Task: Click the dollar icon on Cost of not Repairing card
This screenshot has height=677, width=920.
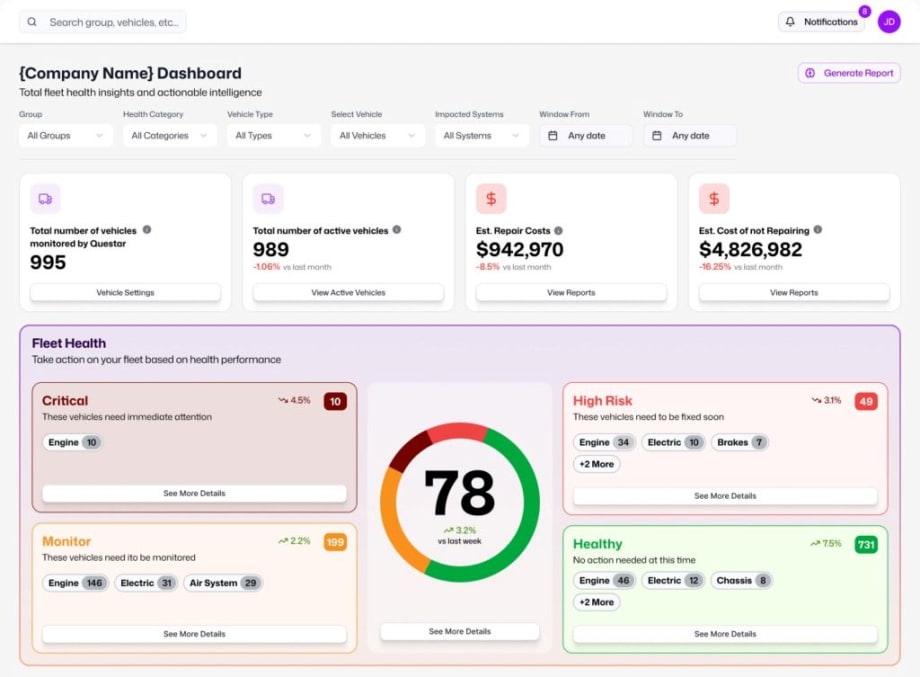Action: pyautogui.click(x=713, y=198)
